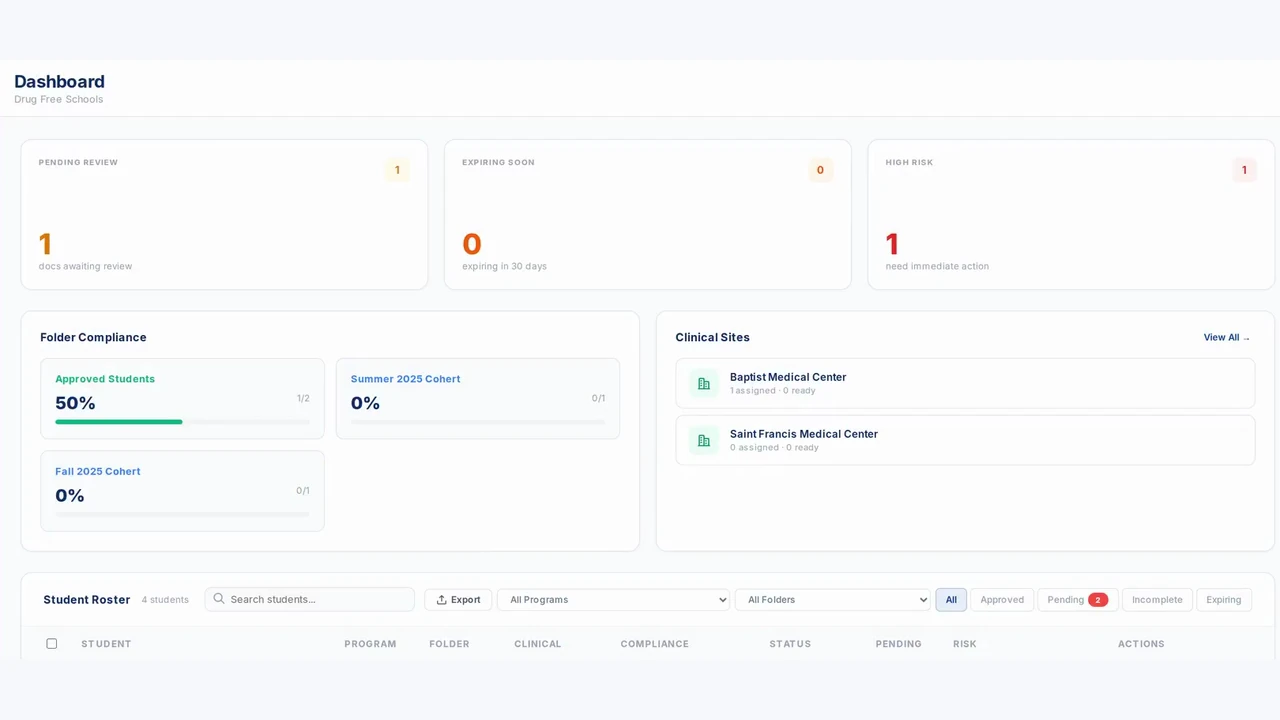Click the "need immediate action" text
This screenshot has height=720, width=1280.
click(x=937, y=267)
